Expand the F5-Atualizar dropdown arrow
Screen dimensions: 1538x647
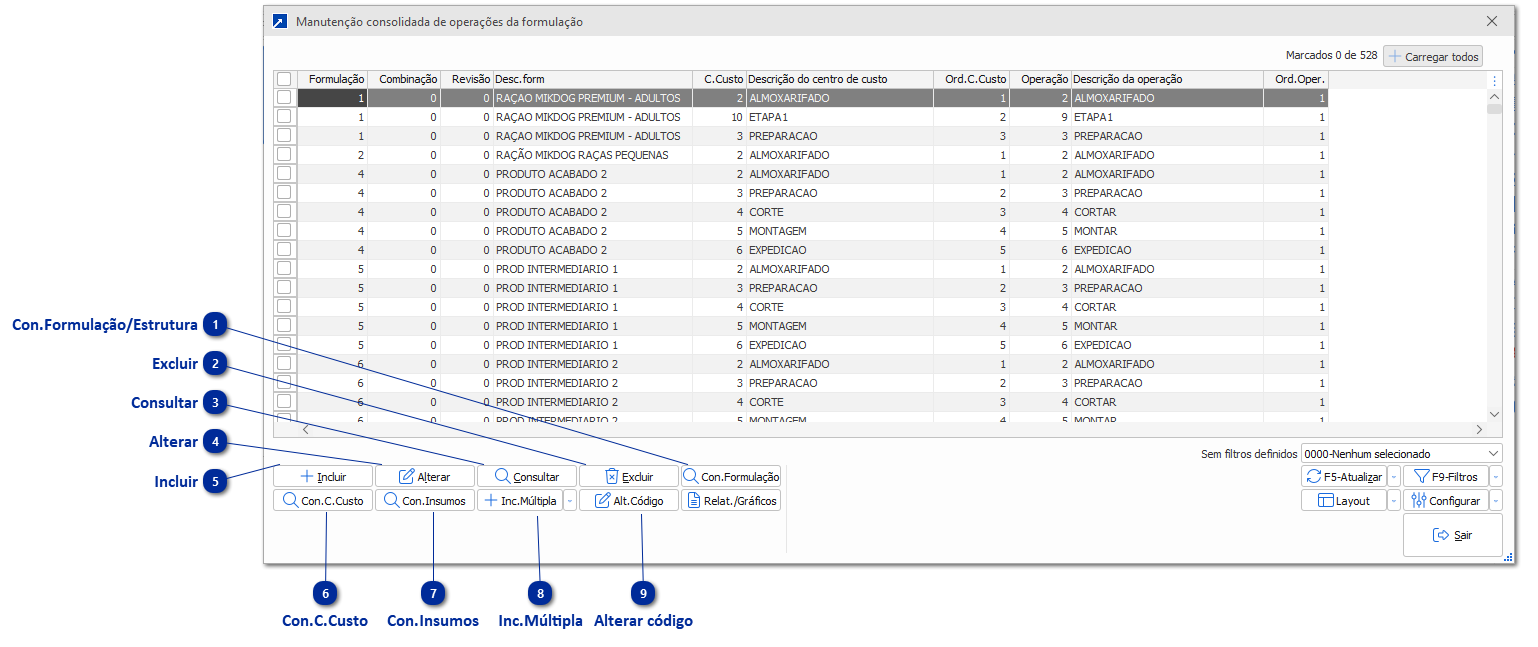click(1394, 477)
